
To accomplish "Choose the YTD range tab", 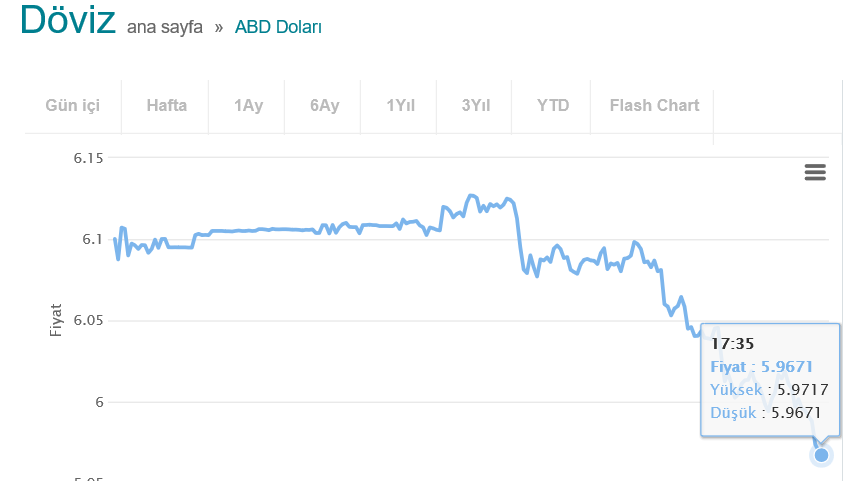I will click(x=553, y=105).
